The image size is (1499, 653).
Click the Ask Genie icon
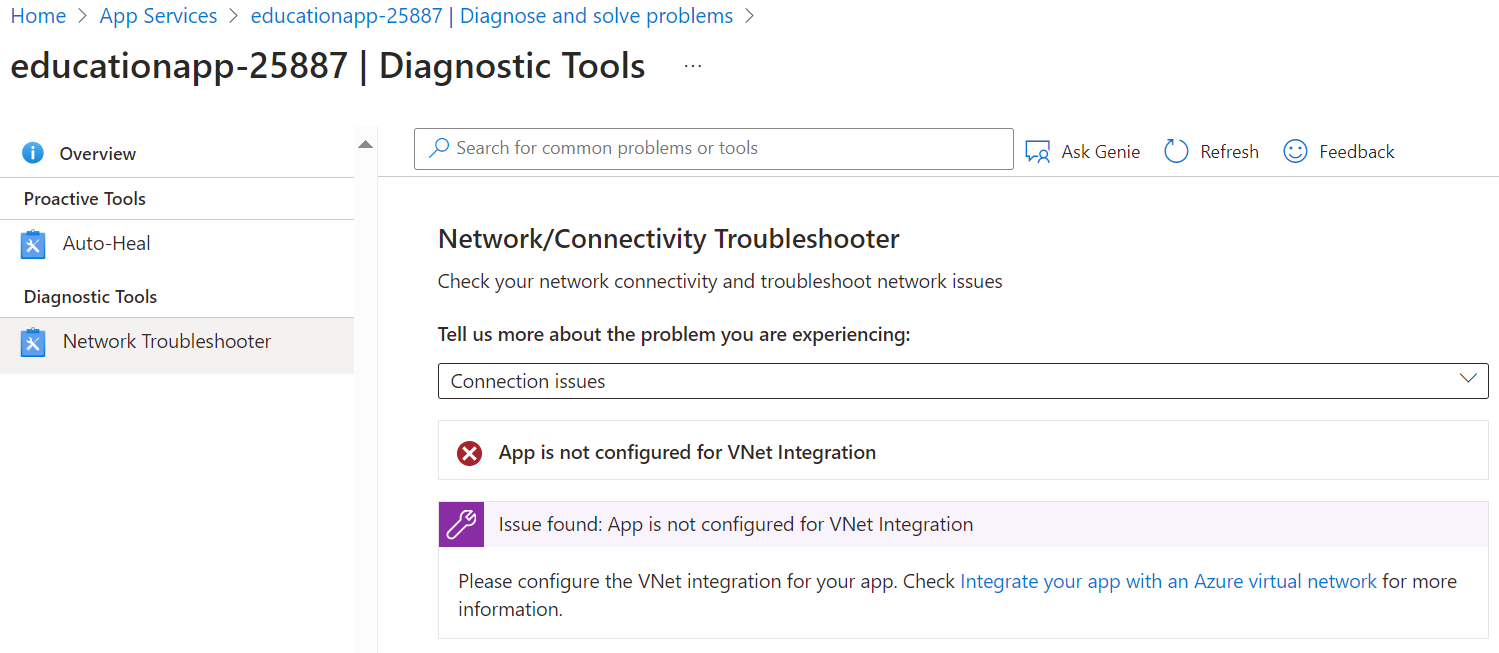click(1038, 152)
